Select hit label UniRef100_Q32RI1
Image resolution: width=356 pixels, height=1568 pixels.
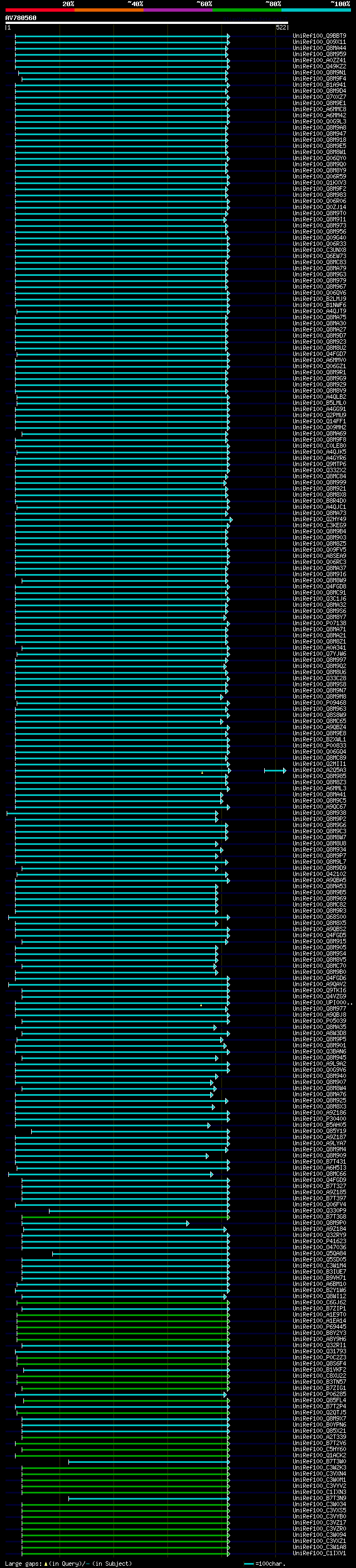coord(319,1346)
